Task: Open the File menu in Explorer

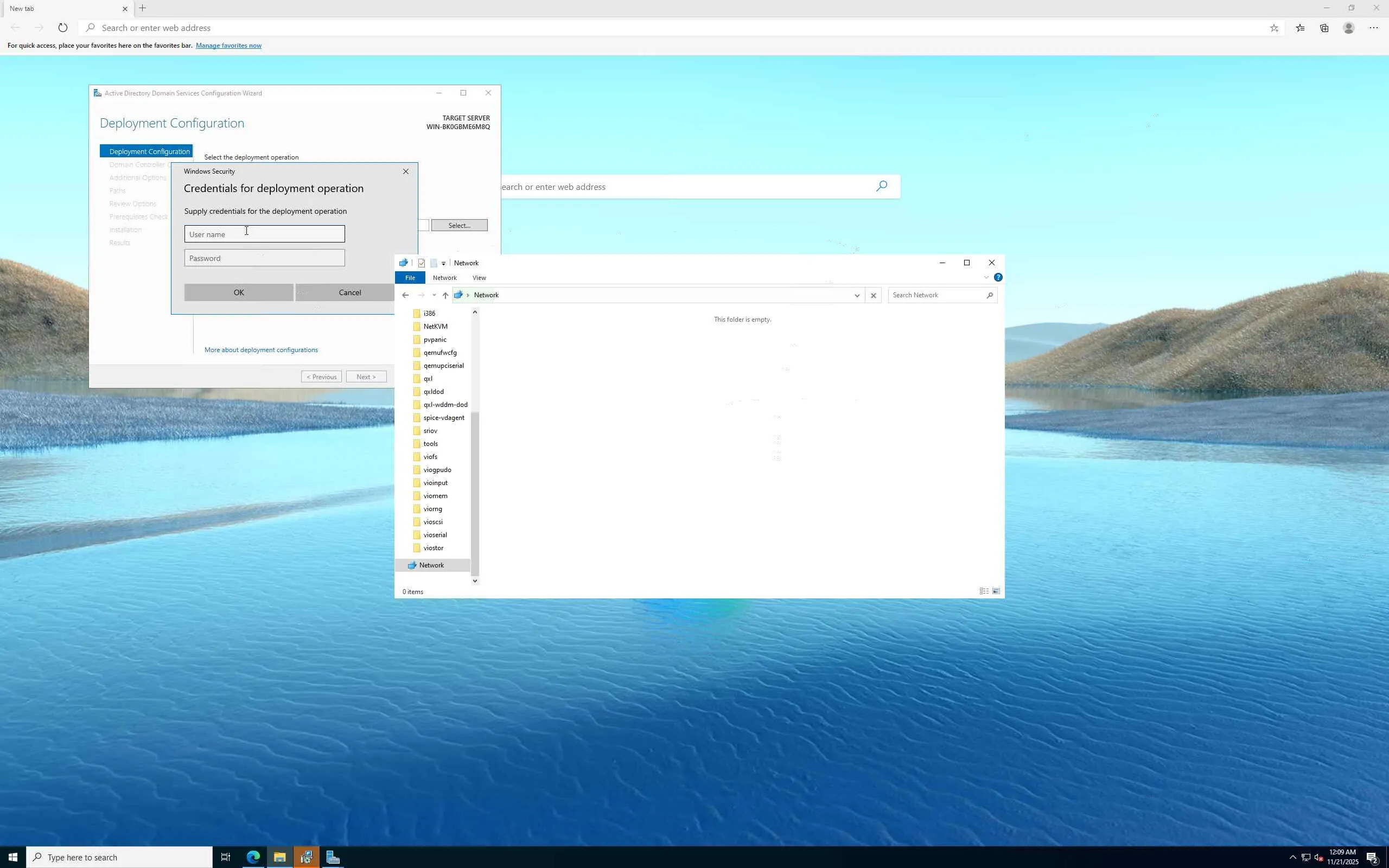Action: click(x=410, y=278)
